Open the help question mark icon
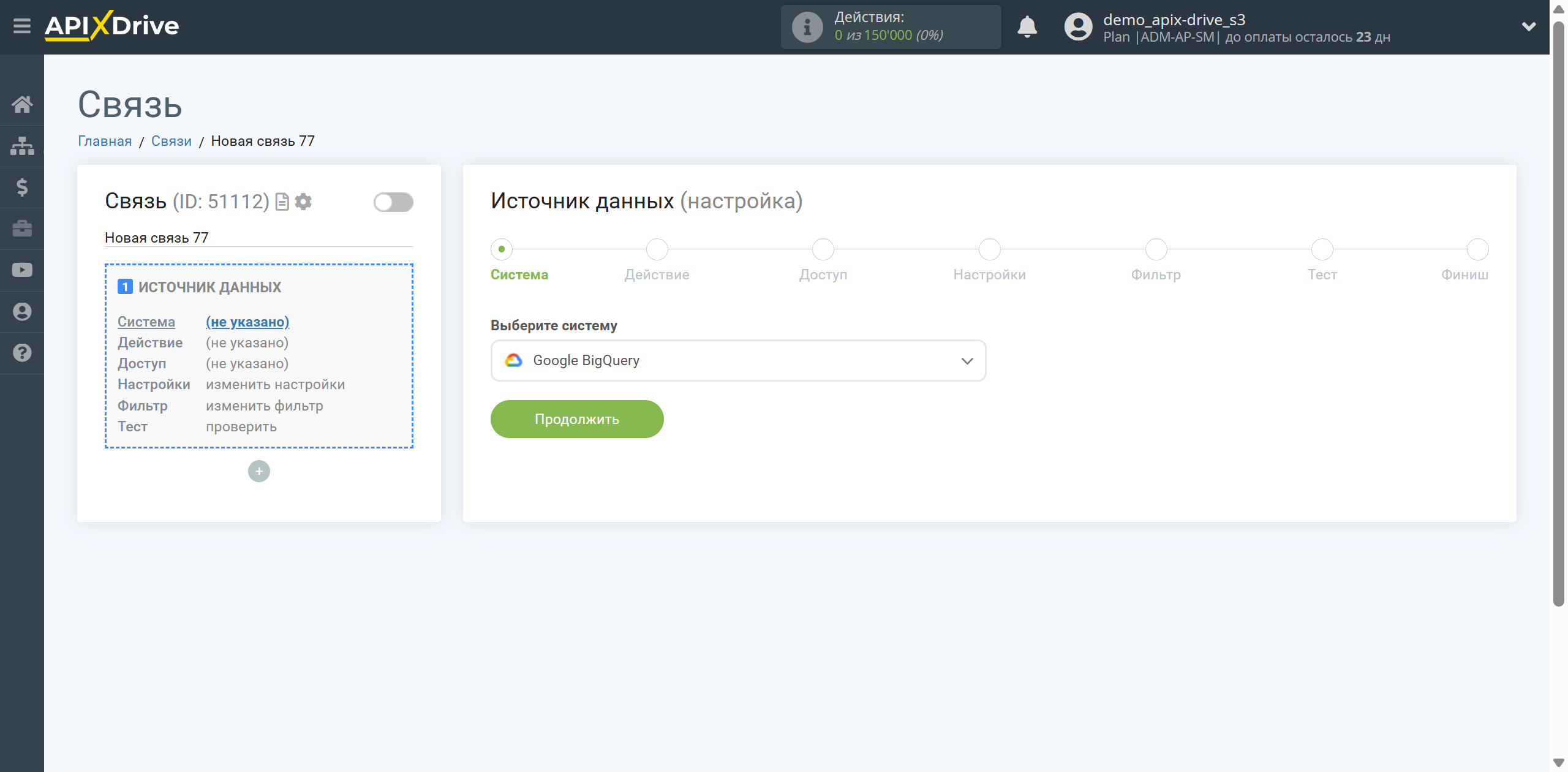The image size is (1568, 772). pyautogui.click(x=22, y=353)
